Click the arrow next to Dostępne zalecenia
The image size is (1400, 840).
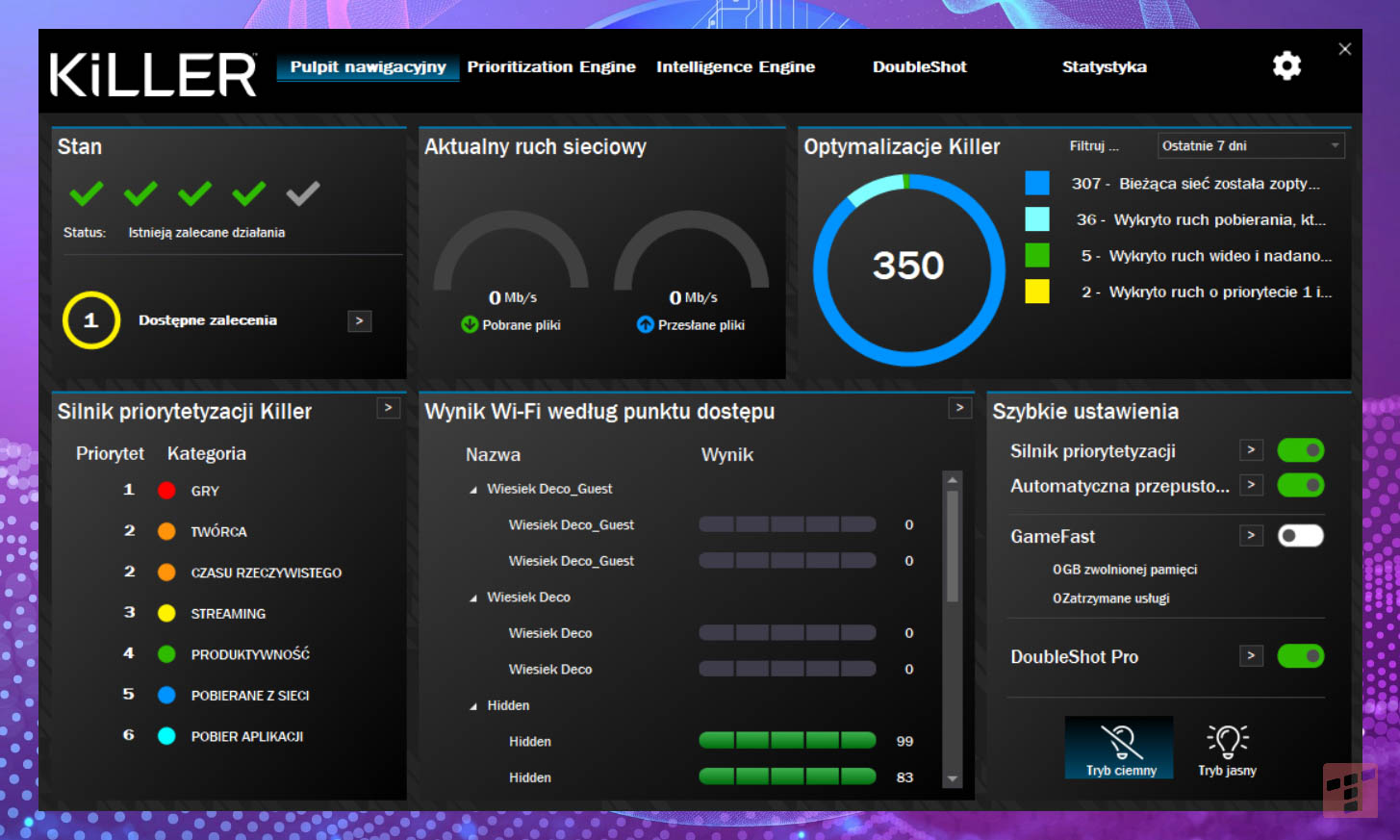359,320
